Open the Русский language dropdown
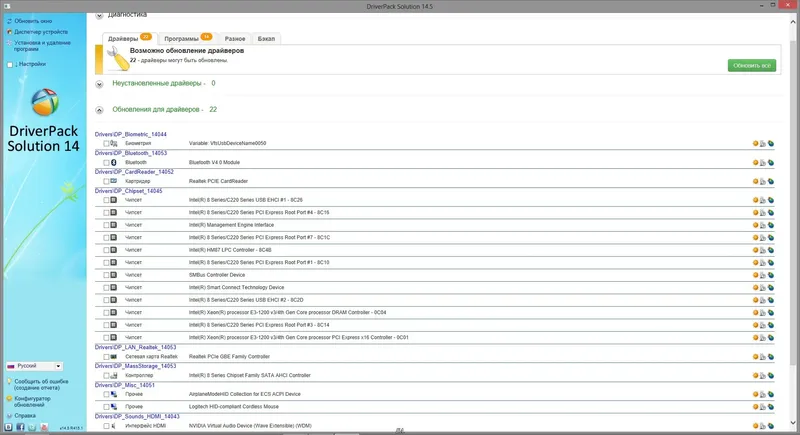Viewport: 800px width, 435px height. coord(34,366)
